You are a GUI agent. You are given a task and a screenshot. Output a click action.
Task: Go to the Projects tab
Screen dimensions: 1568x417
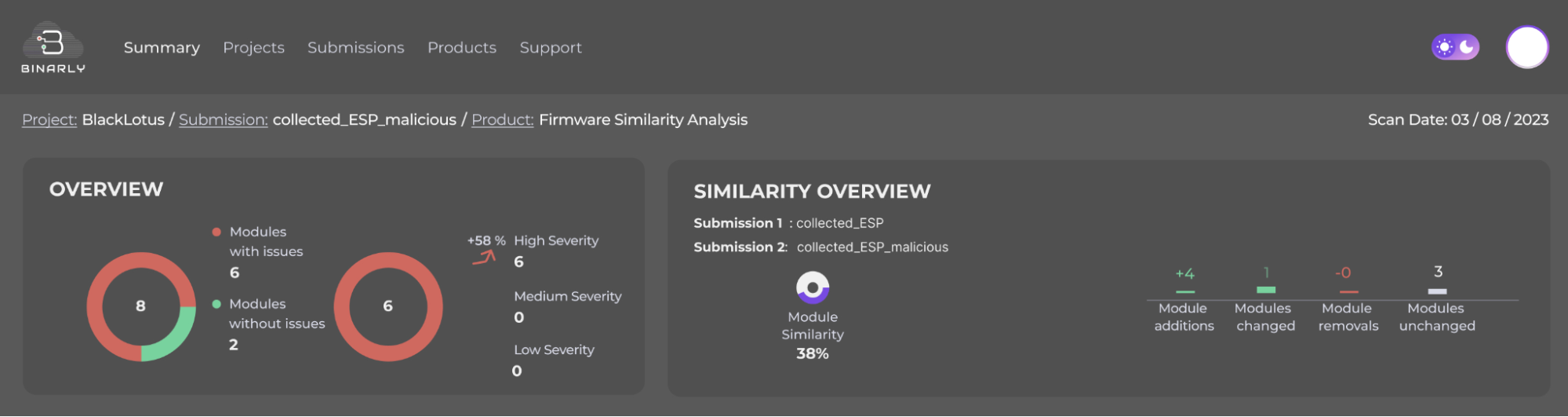click(253, 48)
